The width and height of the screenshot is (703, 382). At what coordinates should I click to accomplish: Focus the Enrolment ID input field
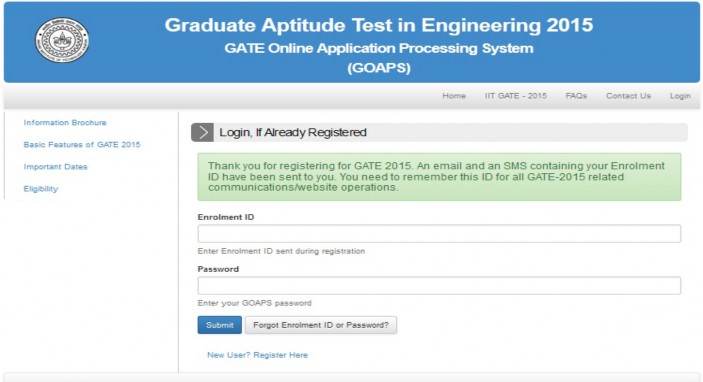(x=439, y=234)
